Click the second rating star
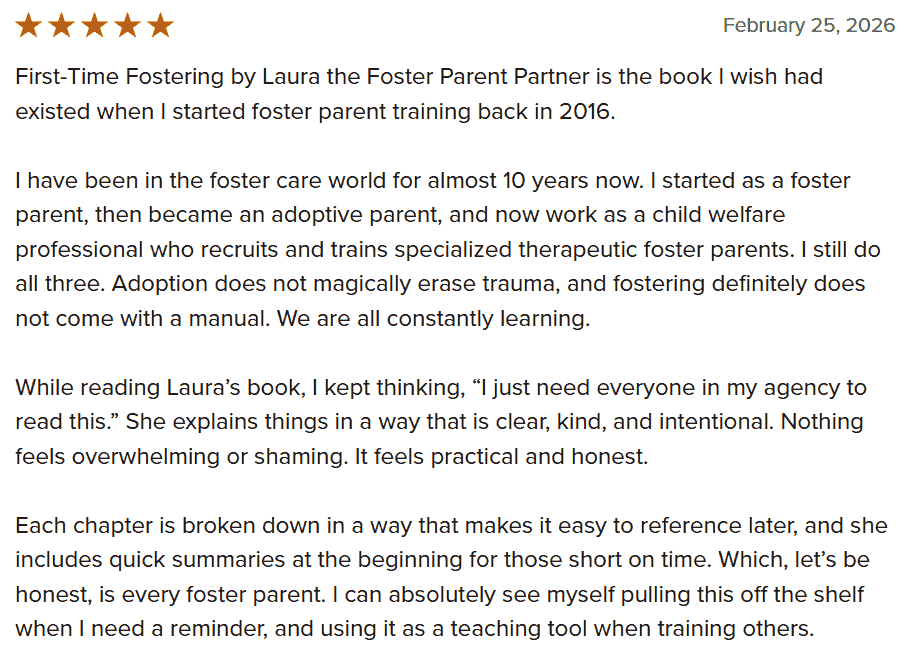 [x=62, y=26]
